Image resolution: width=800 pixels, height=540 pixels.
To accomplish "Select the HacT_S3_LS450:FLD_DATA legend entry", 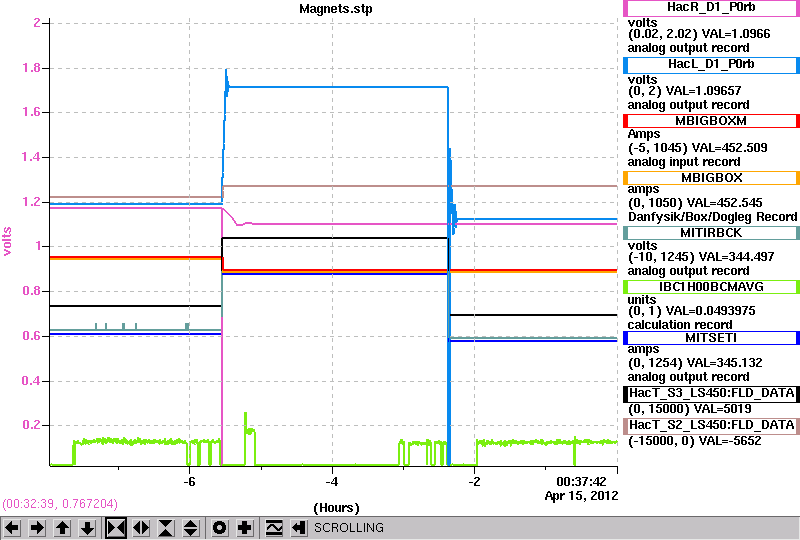I will [x=711, y=394].
